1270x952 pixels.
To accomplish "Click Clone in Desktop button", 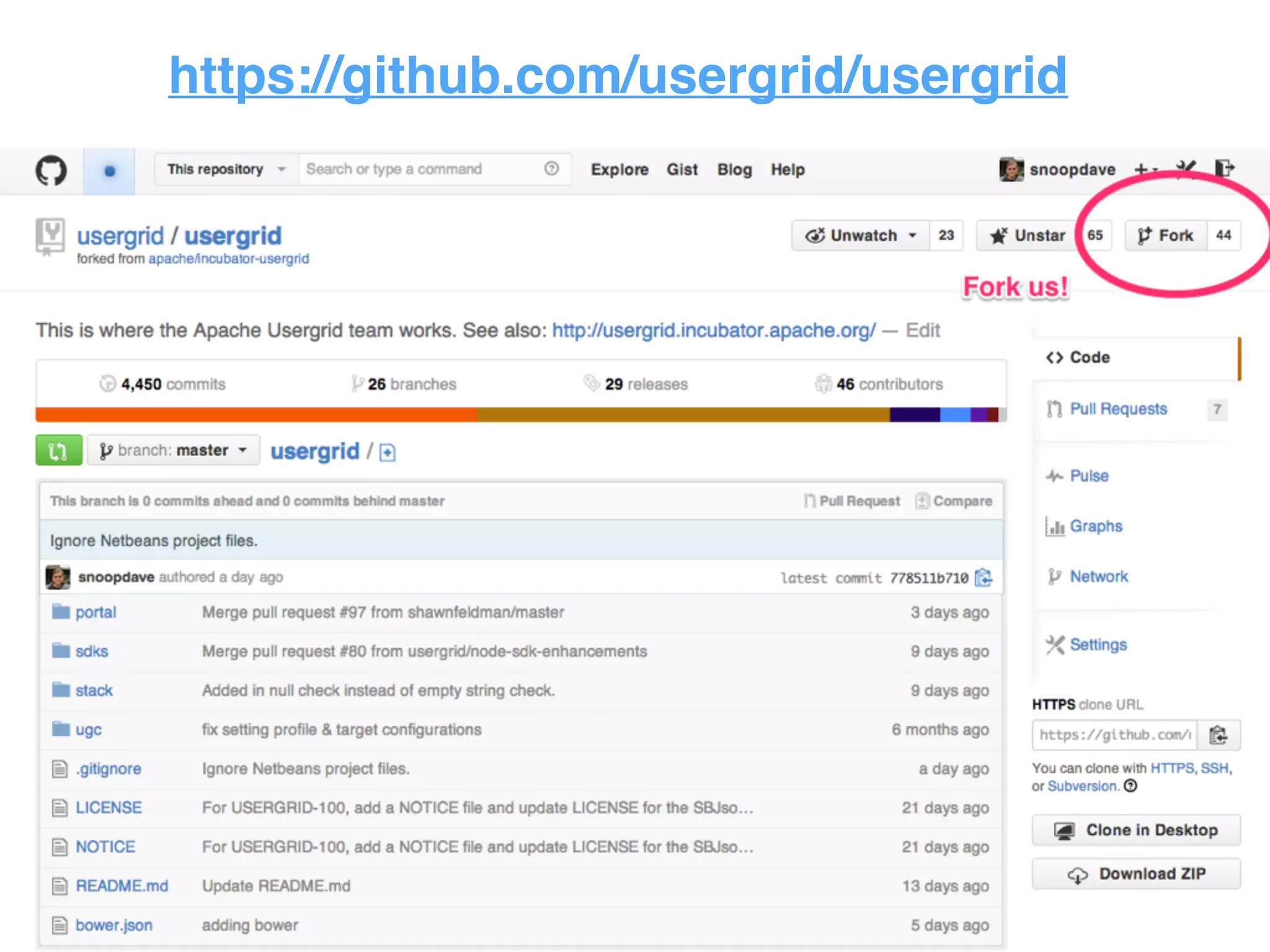I will [x=1136, y=831].
